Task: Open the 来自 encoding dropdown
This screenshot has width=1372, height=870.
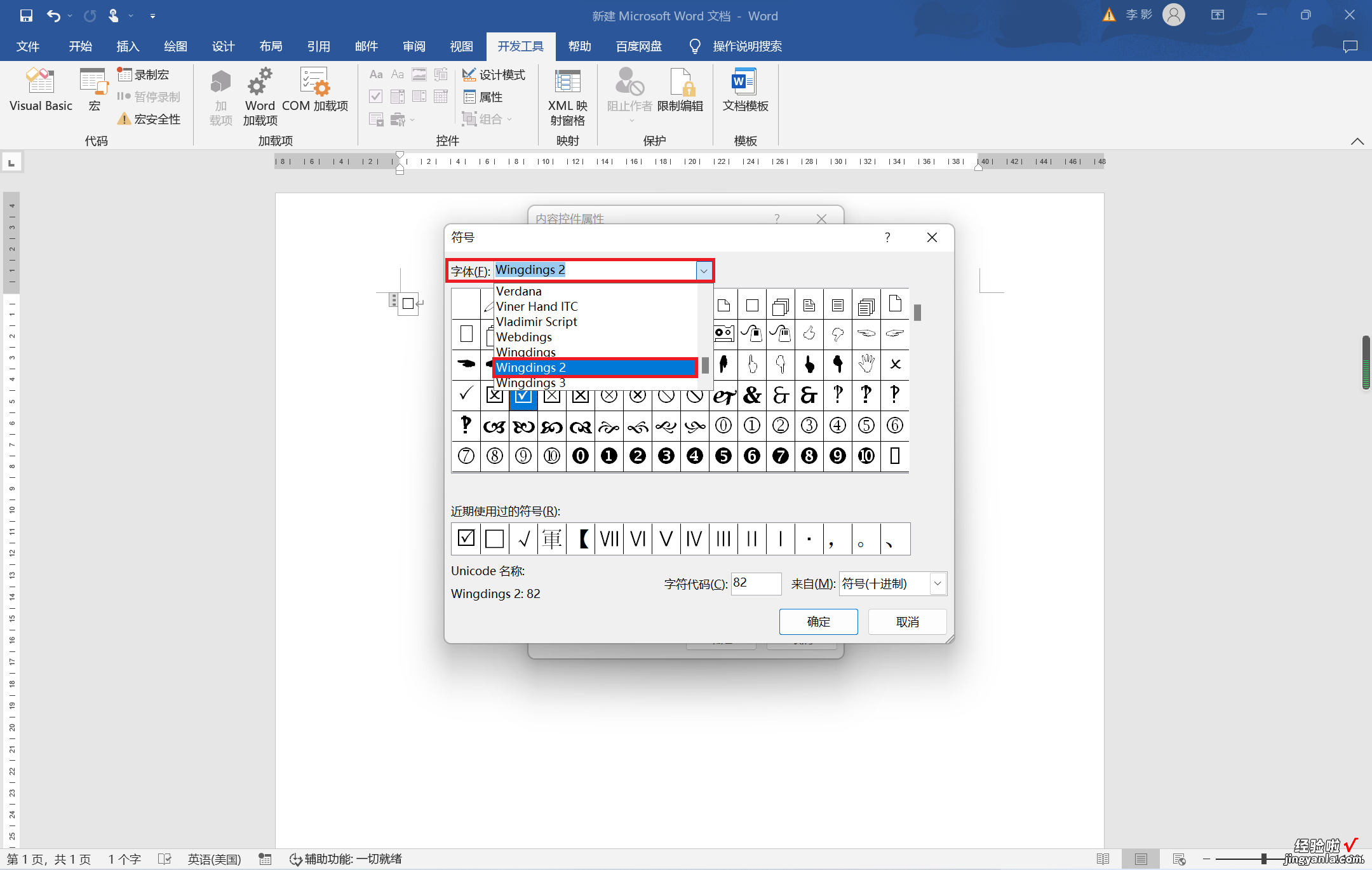Action: (x=938, y=583)
